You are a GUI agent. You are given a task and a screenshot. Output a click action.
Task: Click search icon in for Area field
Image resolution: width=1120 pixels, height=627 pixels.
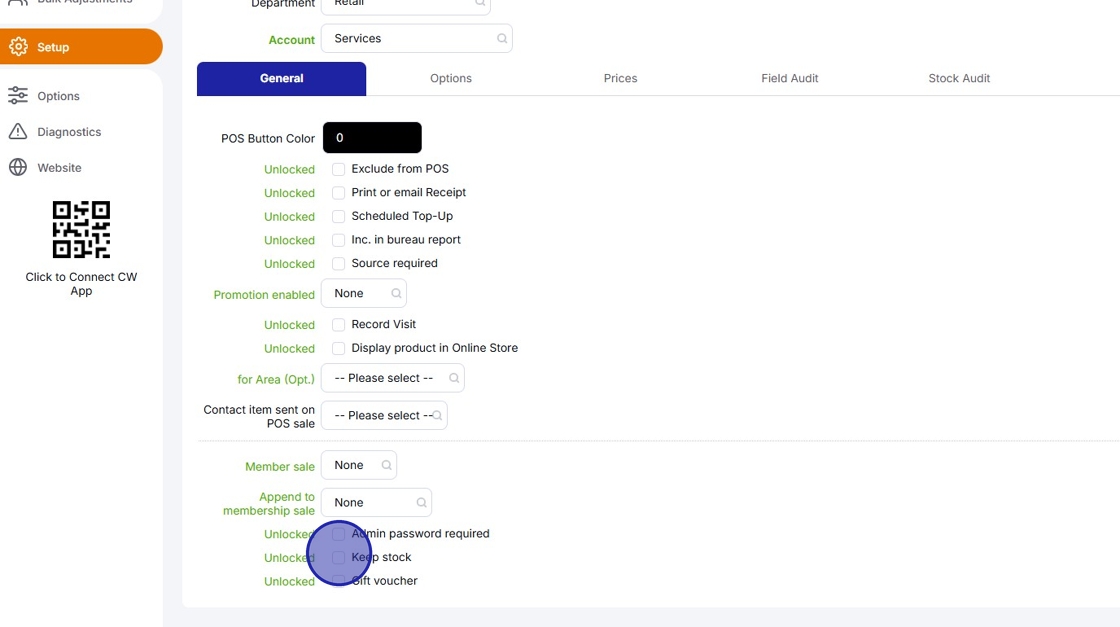[454, 378]
